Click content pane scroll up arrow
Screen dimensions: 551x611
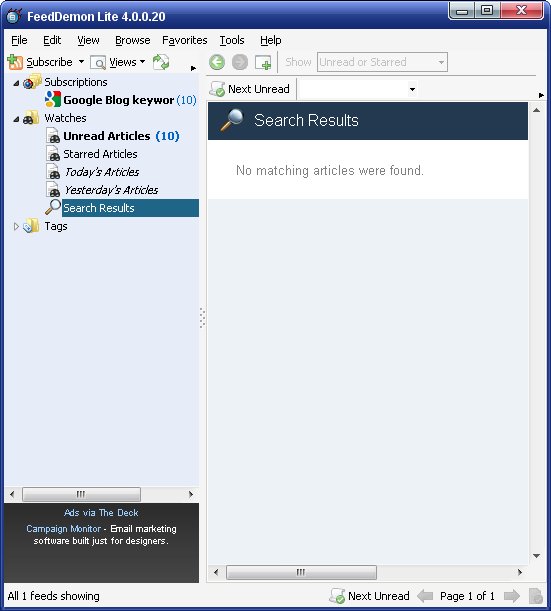click(537, 110)
